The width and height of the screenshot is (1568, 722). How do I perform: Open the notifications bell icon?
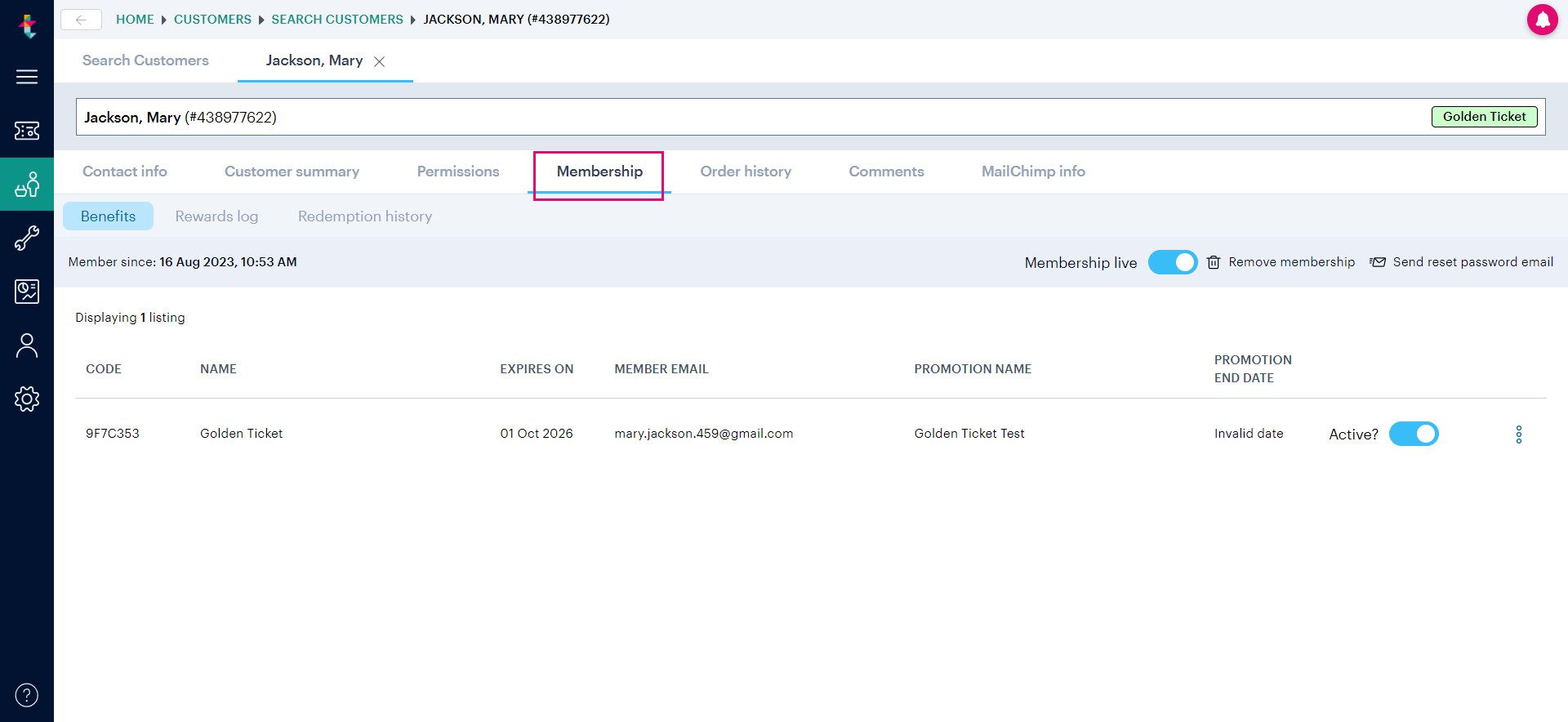(1542, 20)
